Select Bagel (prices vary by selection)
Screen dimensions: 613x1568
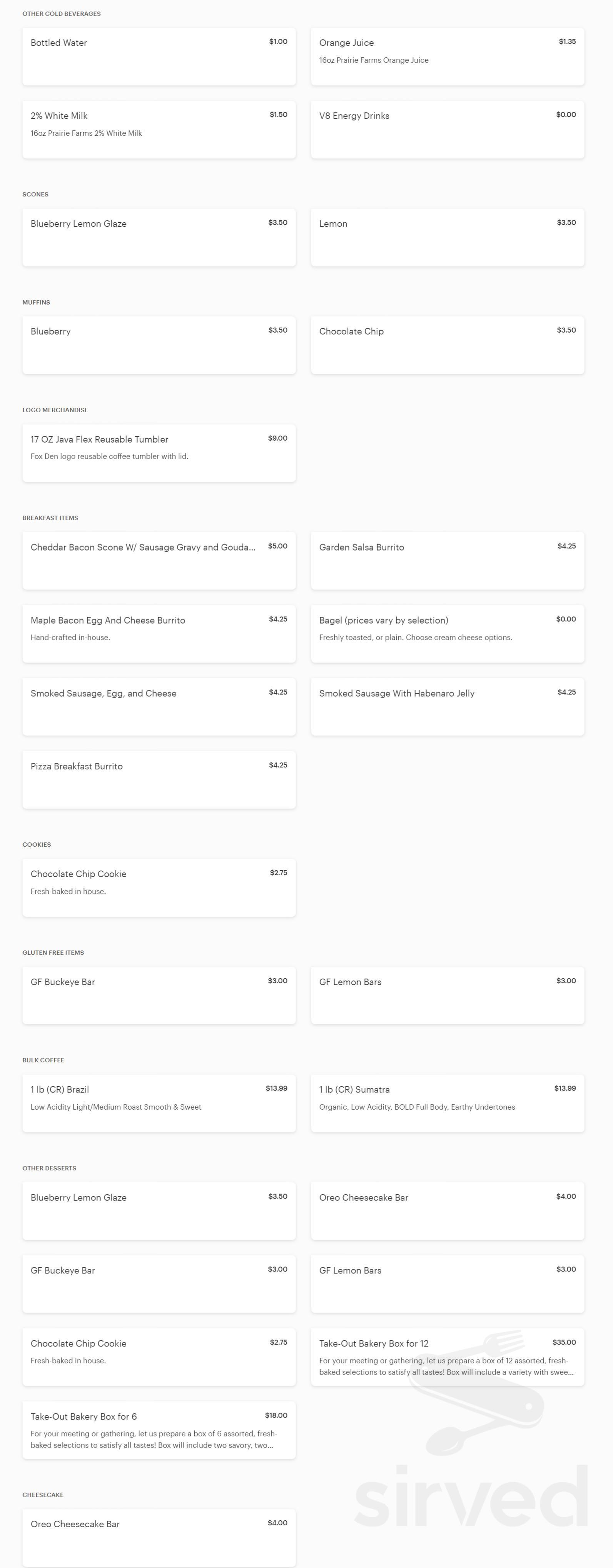(447, 634)
